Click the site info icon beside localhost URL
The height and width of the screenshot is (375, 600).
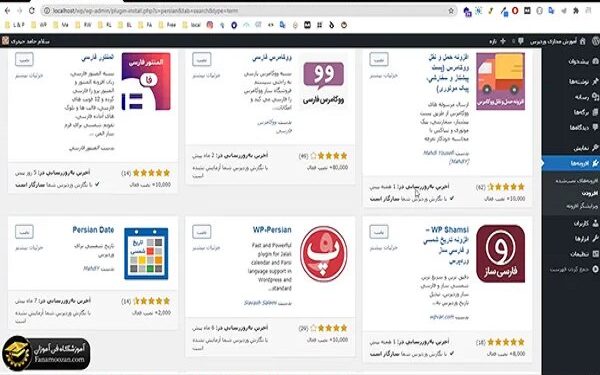(x=47, y=11)
